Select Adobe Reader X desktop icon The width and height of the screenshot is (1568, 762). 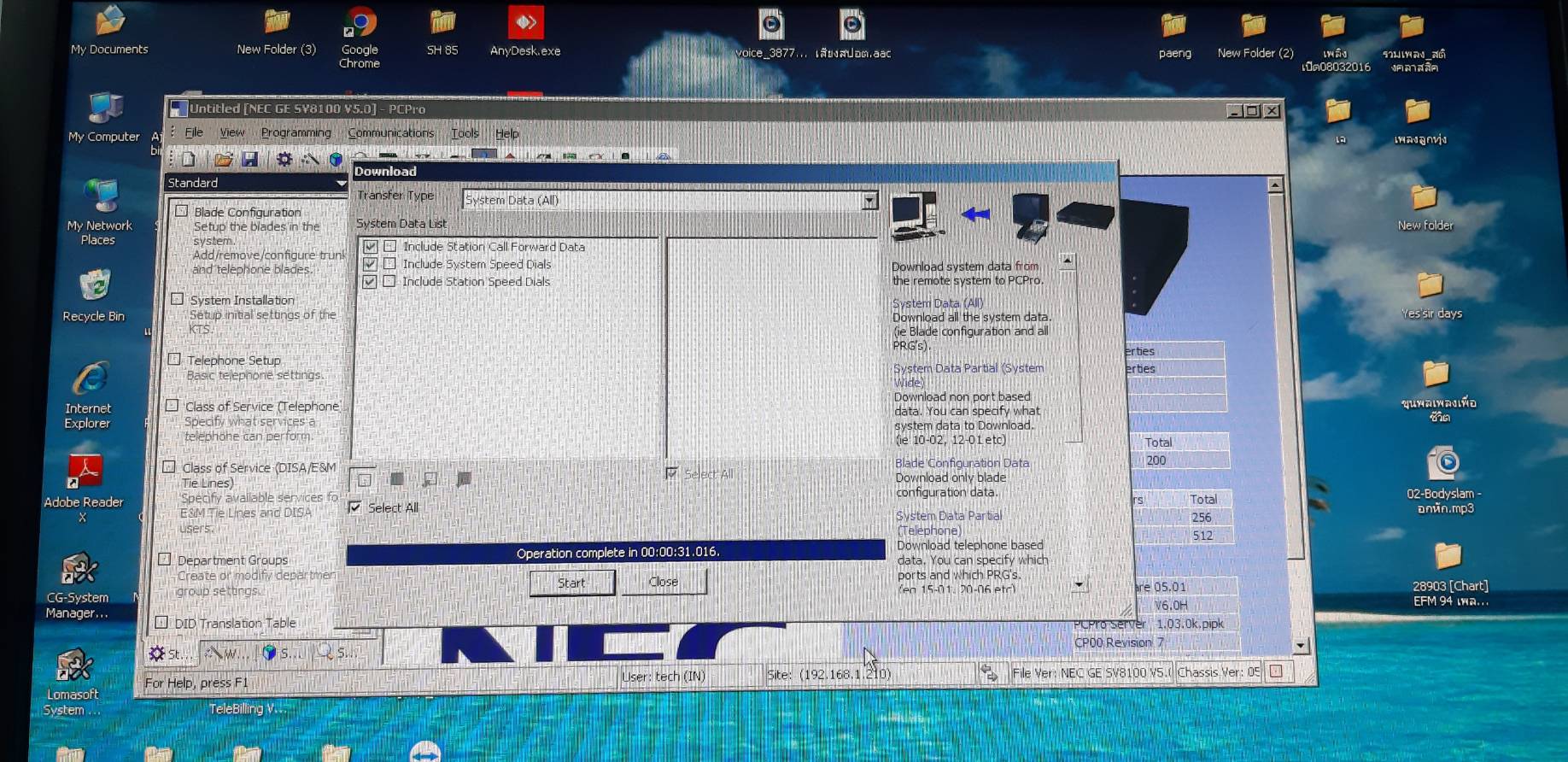tap(84, 487)
